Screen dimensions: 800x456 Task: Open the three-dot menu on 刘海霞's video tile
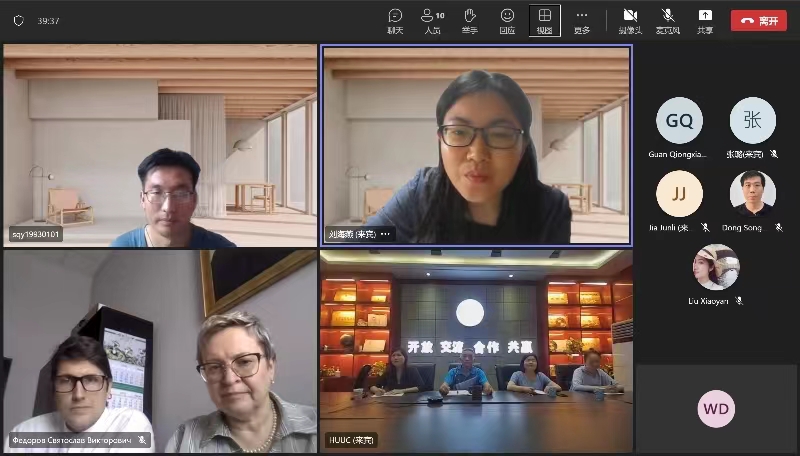coord(385,235)
